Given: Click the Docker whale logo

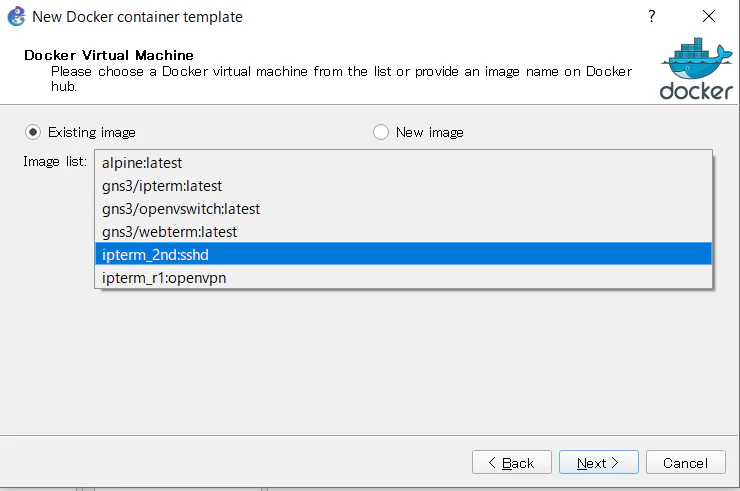Looking at the screenshot, I should coord(696,69).
